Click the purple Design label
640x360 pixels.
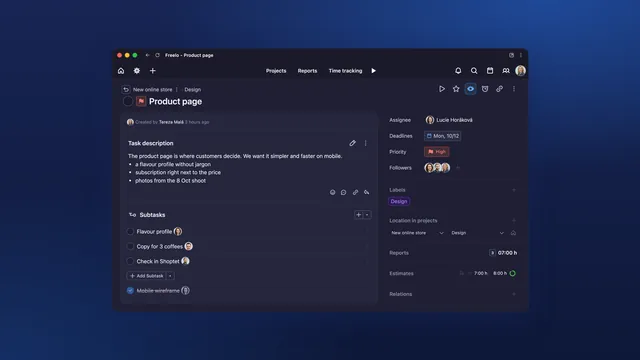tap(399, 201)
